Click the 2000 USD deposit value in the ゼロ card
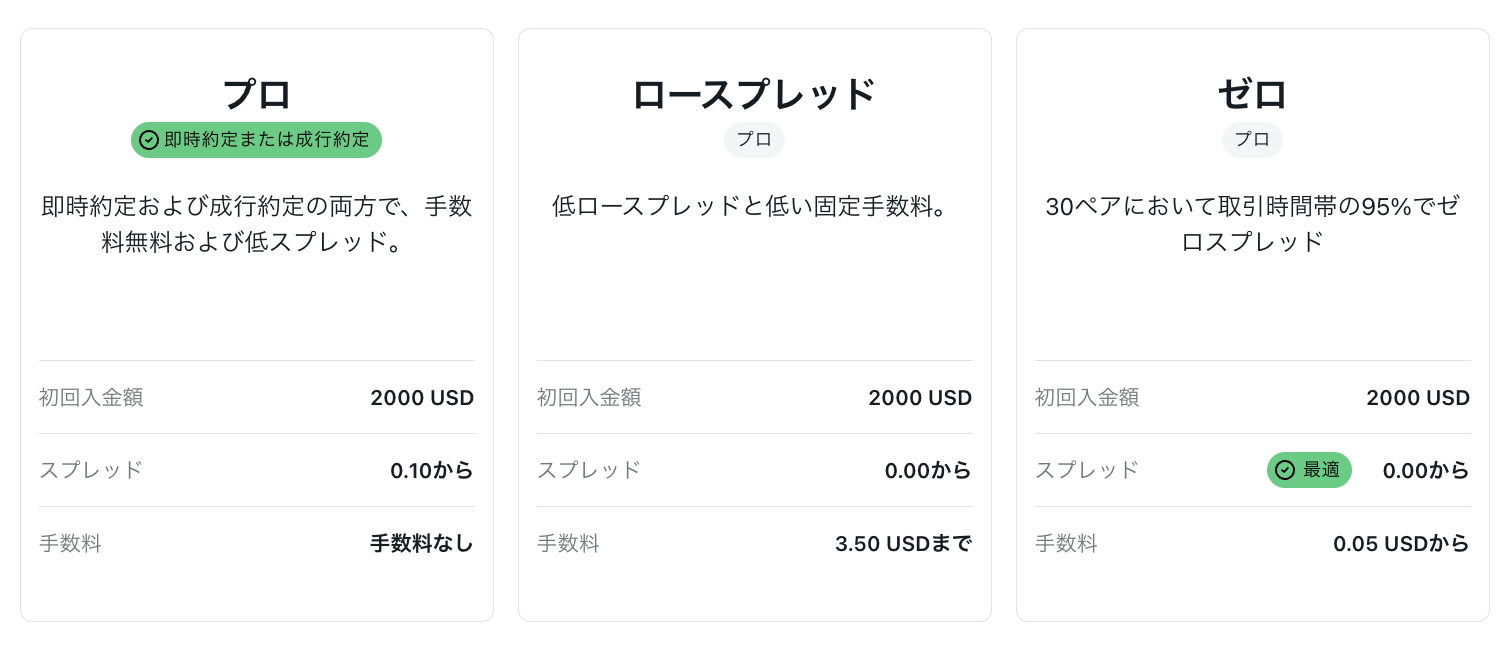This screenshot has width=1510, height=650. point(1418,397)
